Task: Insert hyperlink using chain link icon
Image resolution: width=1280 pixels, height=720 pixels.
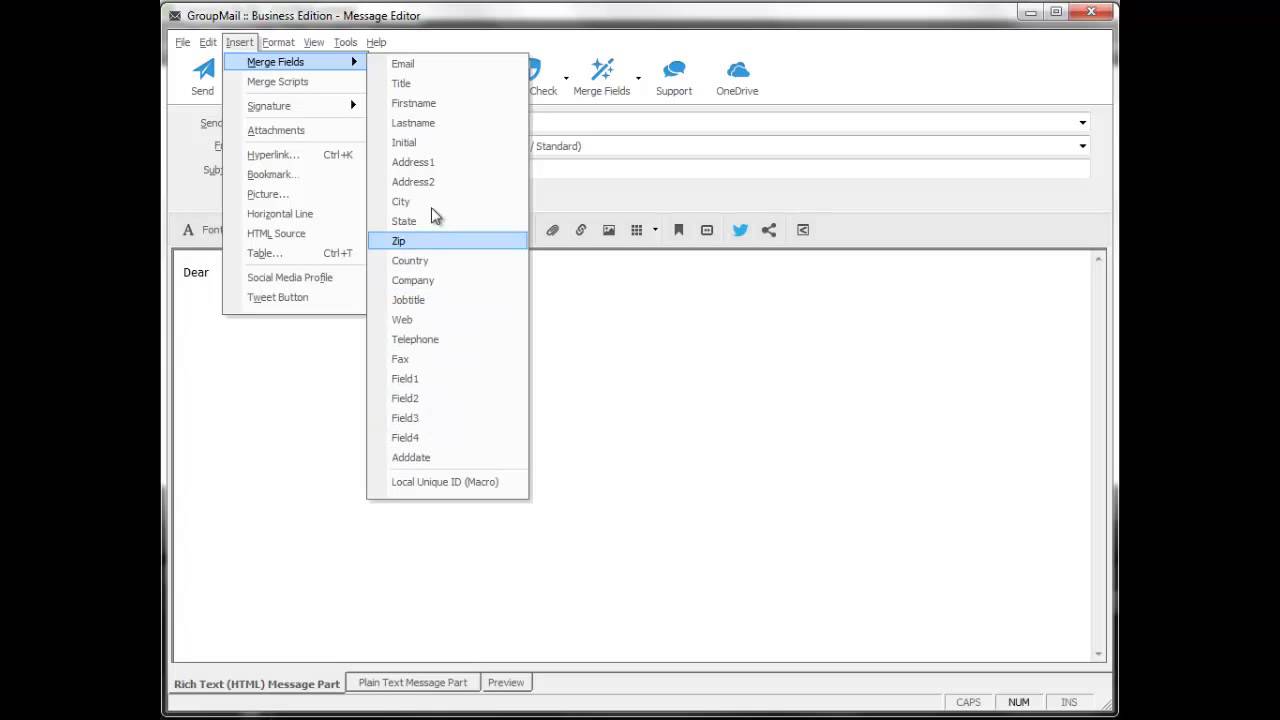Action: pyautogui.click(x=580, y=230)
